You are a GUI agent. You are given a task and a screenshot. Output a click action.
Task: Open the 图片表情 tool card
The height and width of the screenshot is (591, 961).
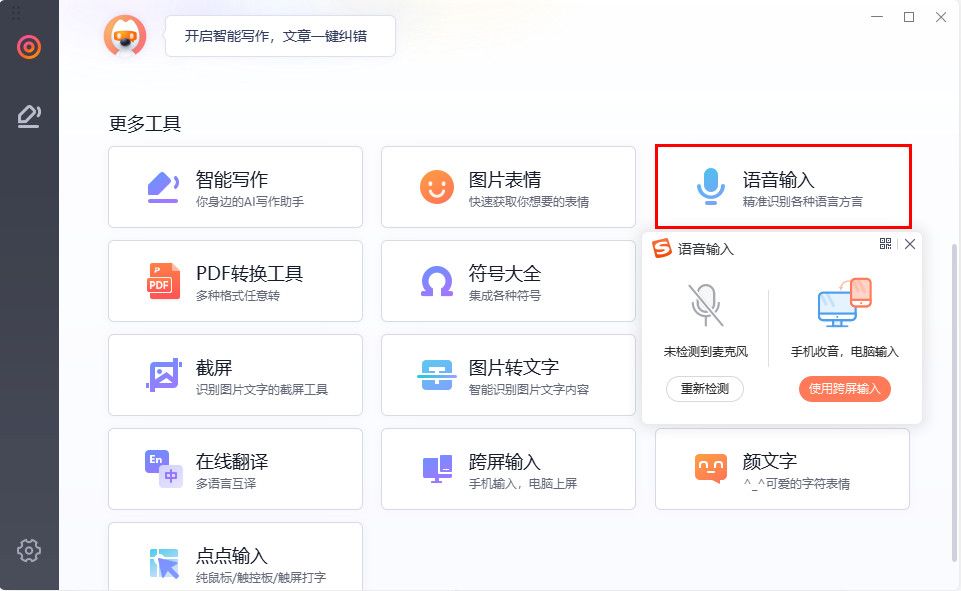pos(508,187)
